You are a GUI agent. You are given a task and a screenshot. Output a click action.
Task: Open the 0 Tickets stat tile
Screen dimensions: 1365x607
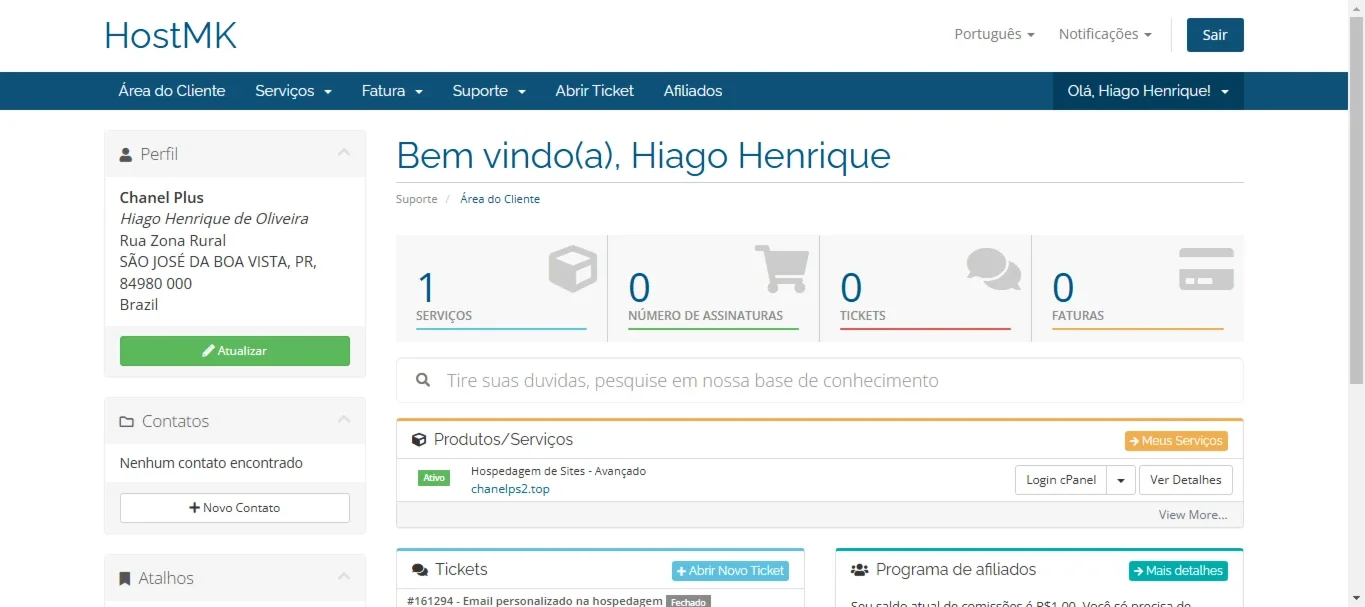tap(926, 289)
